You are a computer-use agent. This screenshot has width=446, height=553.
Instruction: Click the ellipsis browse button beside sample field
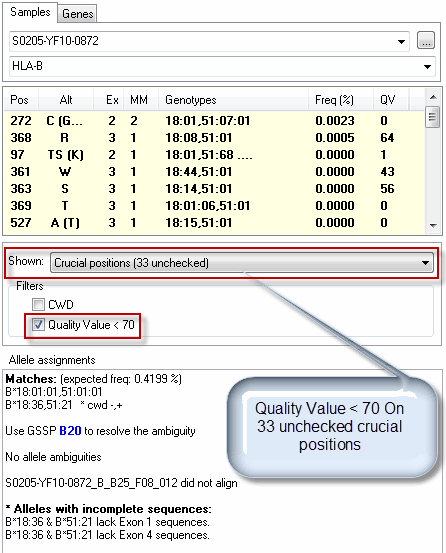coord(426,41)
